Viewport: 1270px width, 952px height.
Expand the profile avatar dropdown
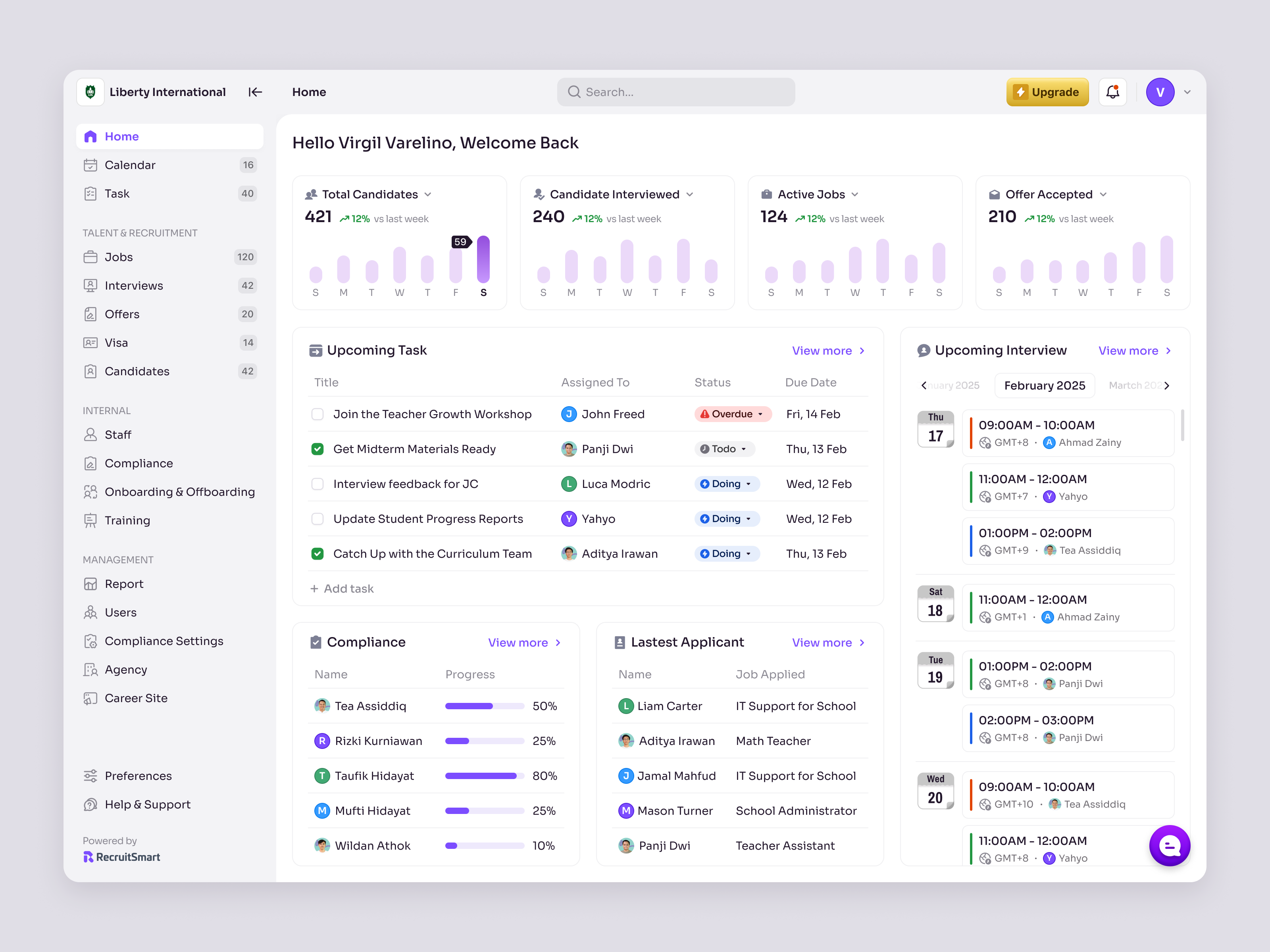1187,92
